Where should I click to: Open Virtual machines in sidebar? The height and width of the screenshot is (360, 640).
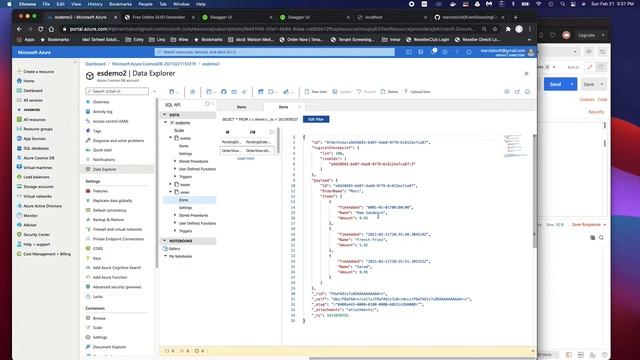[x=34, y=168]
